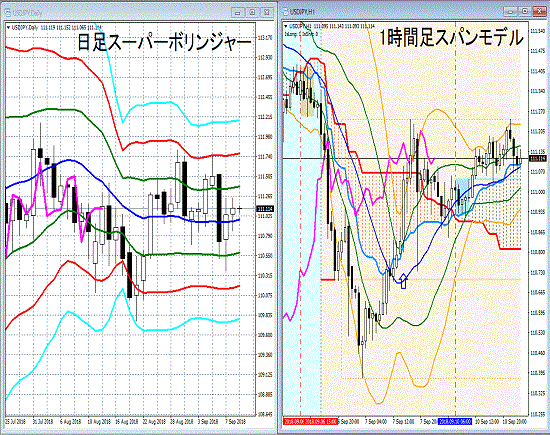Click the '22 Aug 2018' date on Daily chart
550x435 pixels.
pos(155,421)
